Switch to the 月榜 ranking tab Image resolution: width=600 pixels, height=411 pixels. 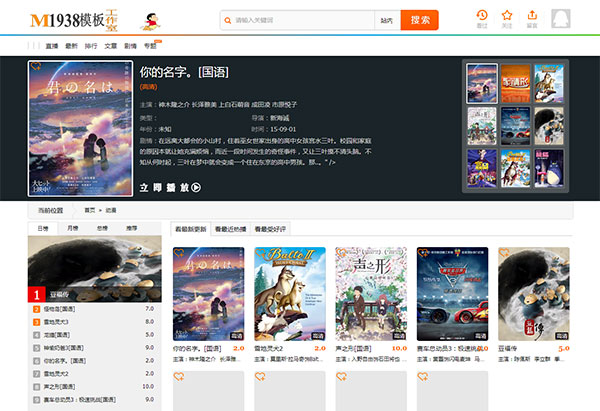point(72,229)
